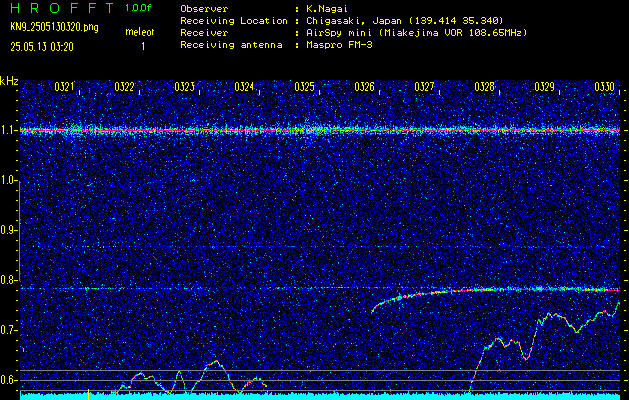This screenshot has width=629, height=400.
Task: Click receiving location Chigasaki, Japan text
Action: [x=405, y=21]
